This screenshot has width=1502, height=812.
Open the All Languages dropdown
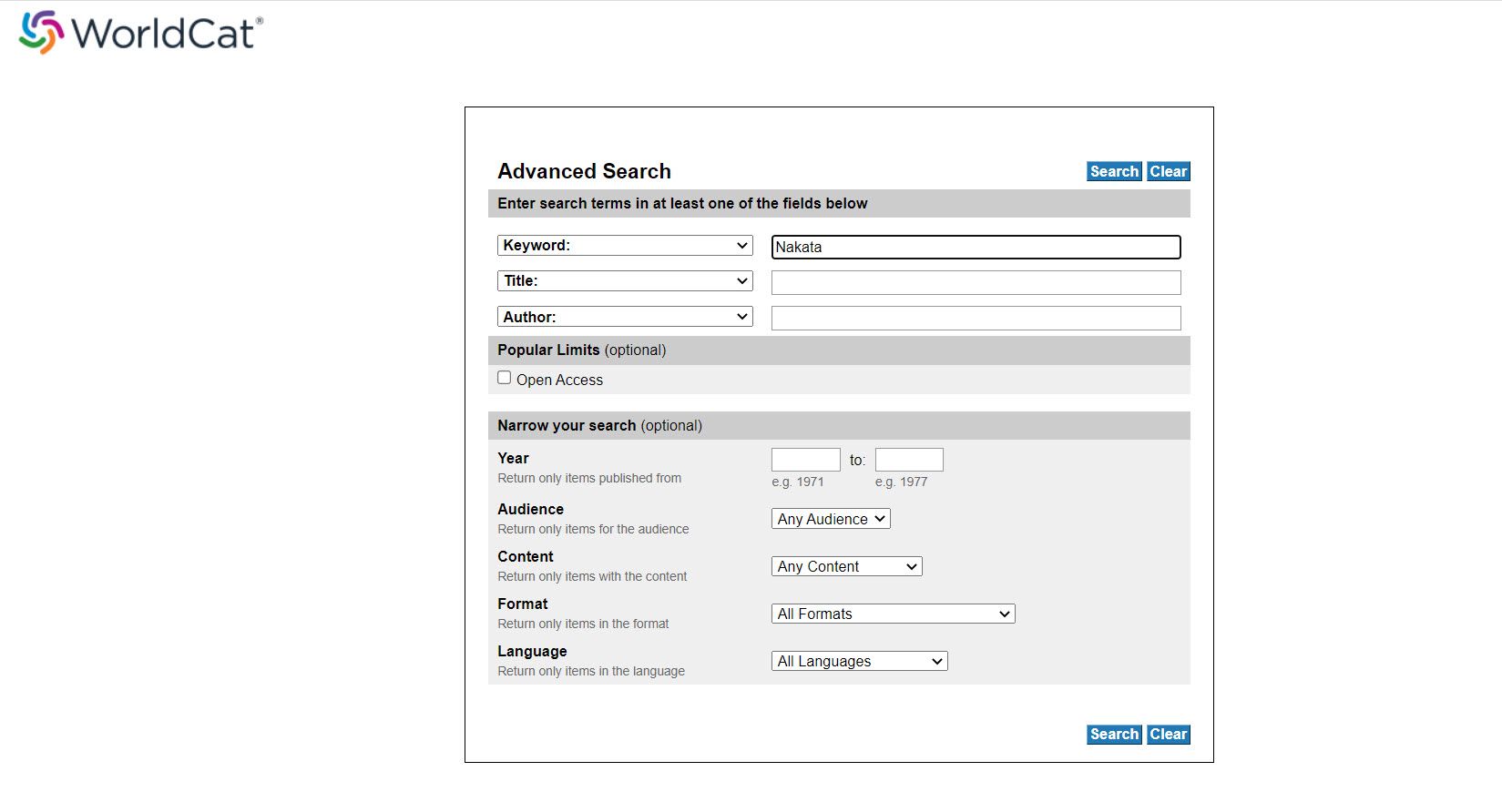859,661
